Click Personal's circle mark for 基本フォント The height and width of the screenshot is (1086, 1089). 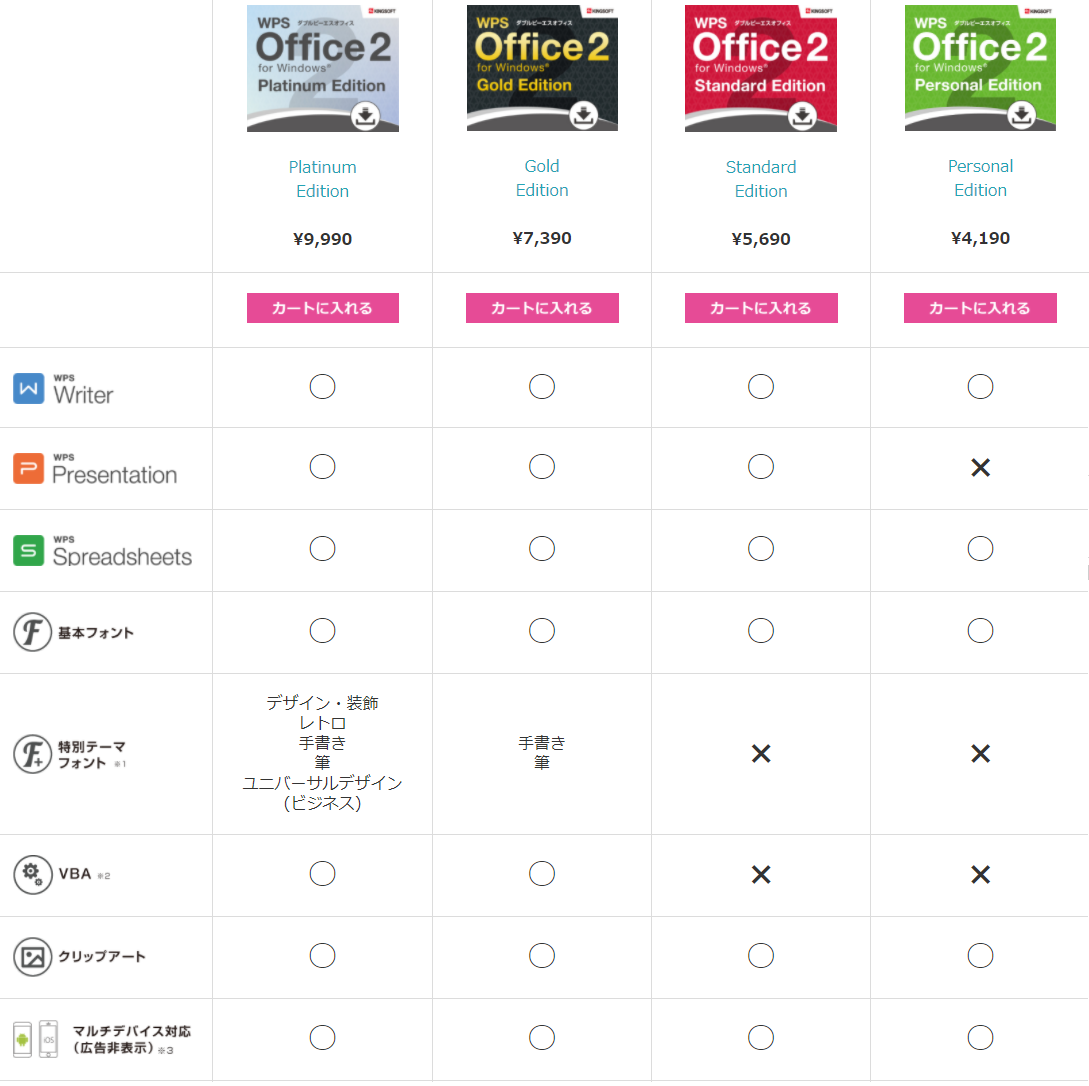pyautogui.click(x=980, y=631)
